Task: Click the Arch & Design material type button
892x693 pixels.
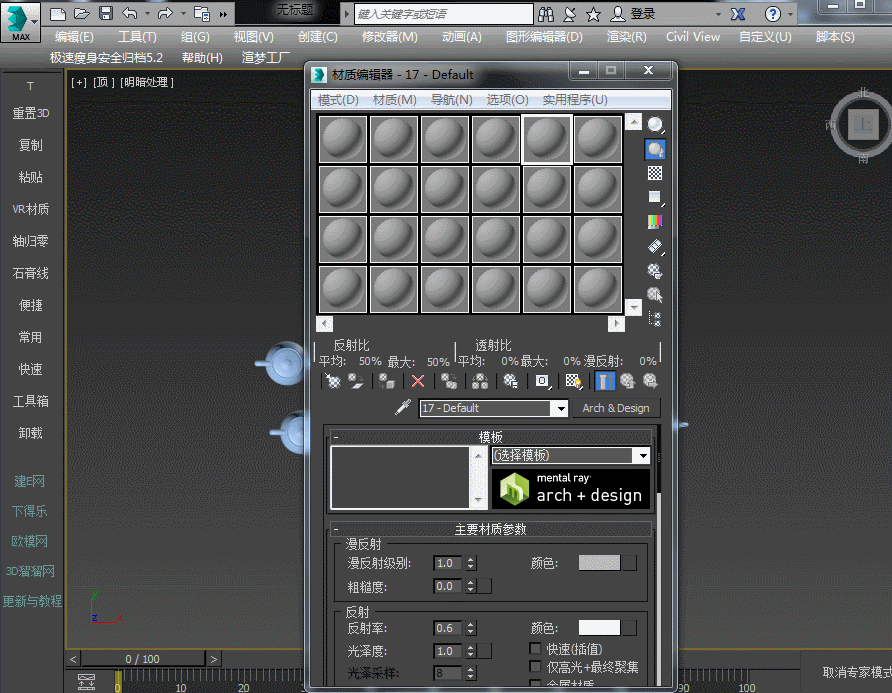Action: tap(615, 408)
